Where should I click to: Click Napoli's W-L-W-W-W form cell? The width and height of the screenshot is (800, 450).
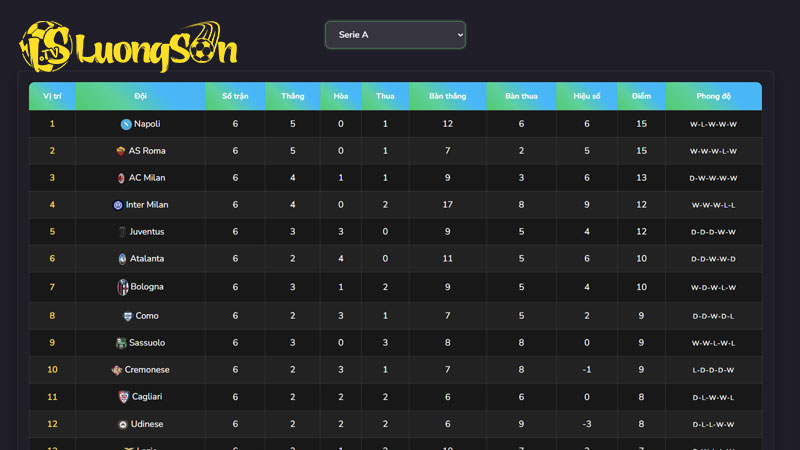(713, 124)
